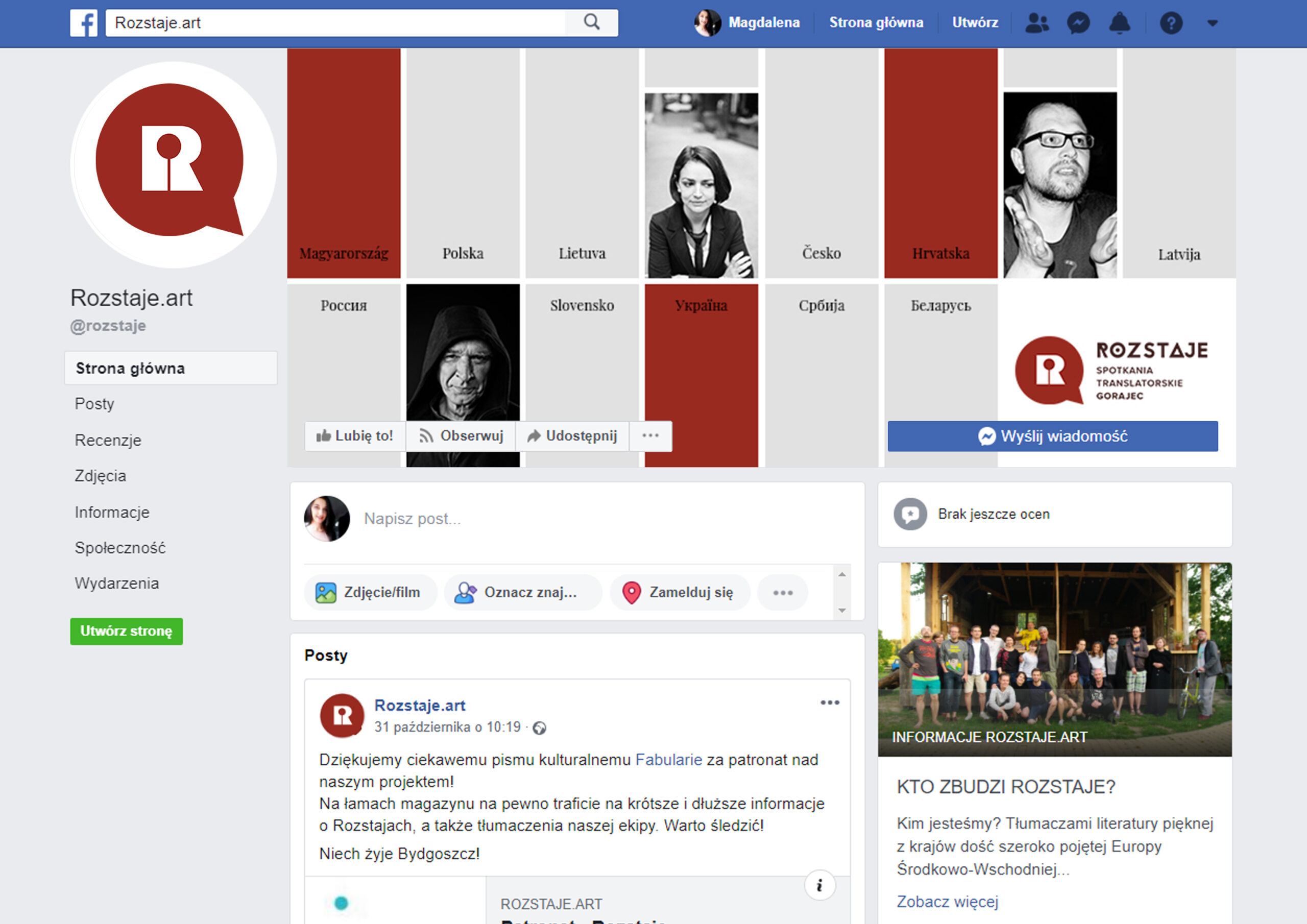The image size is (1307, 924).
Task: Open Messenger icon in top bar
Action: pyautogui.click(x=1078, y=23)
